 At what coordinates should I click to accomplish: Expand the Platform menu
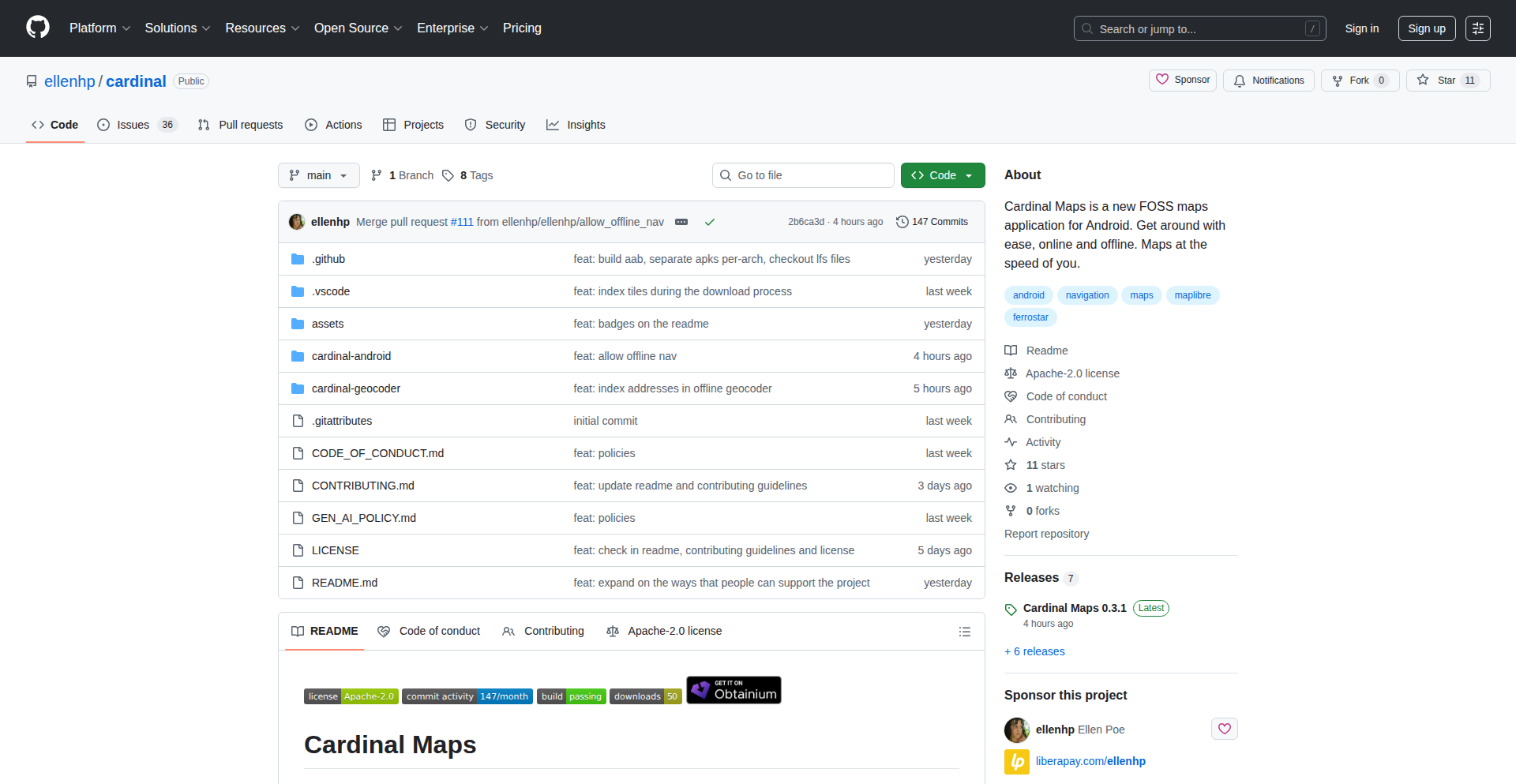tap(99, 28)
